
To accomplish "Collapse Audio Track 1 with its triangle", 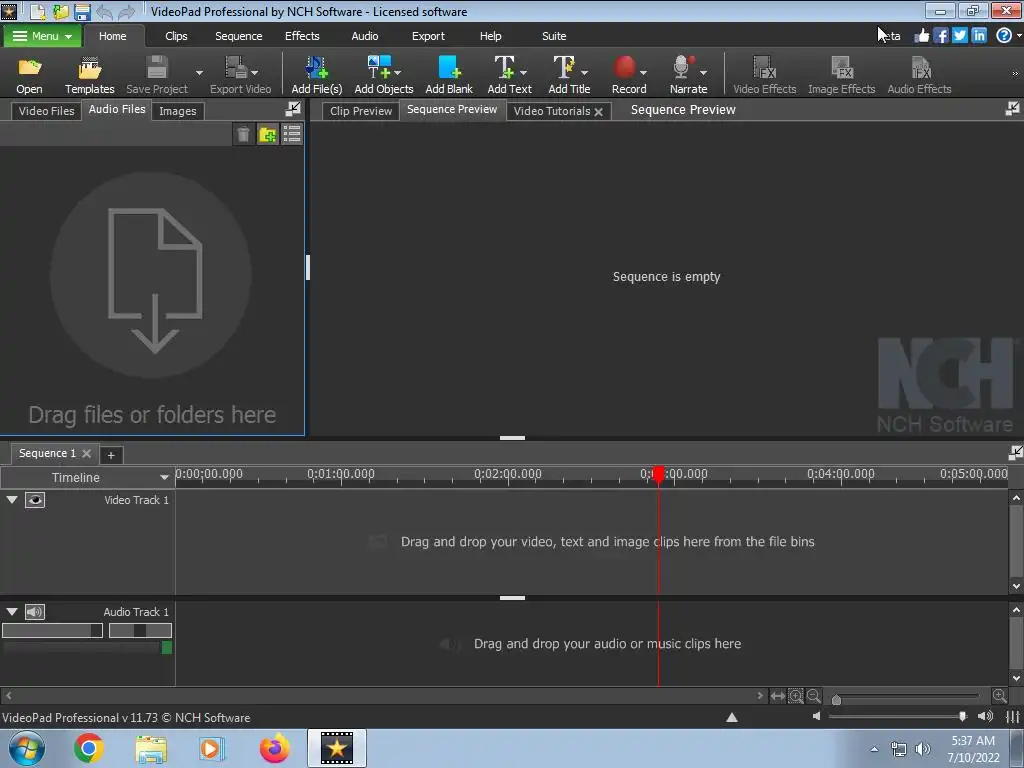I will click(x=12, y=611).
